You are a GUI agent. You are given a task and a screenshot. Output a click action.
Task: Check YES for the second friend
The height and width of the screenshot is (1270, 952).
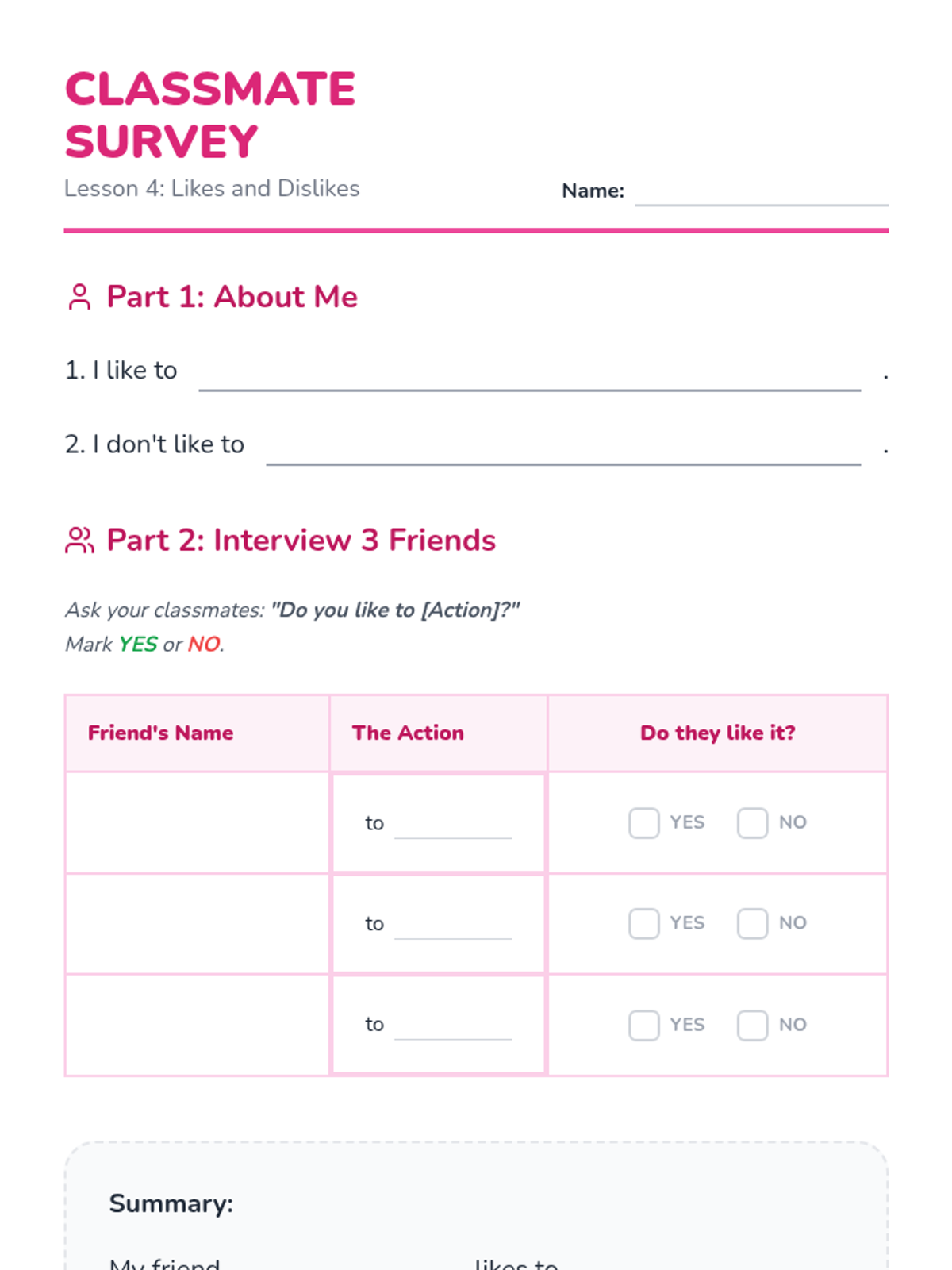[x=643, y=923]
